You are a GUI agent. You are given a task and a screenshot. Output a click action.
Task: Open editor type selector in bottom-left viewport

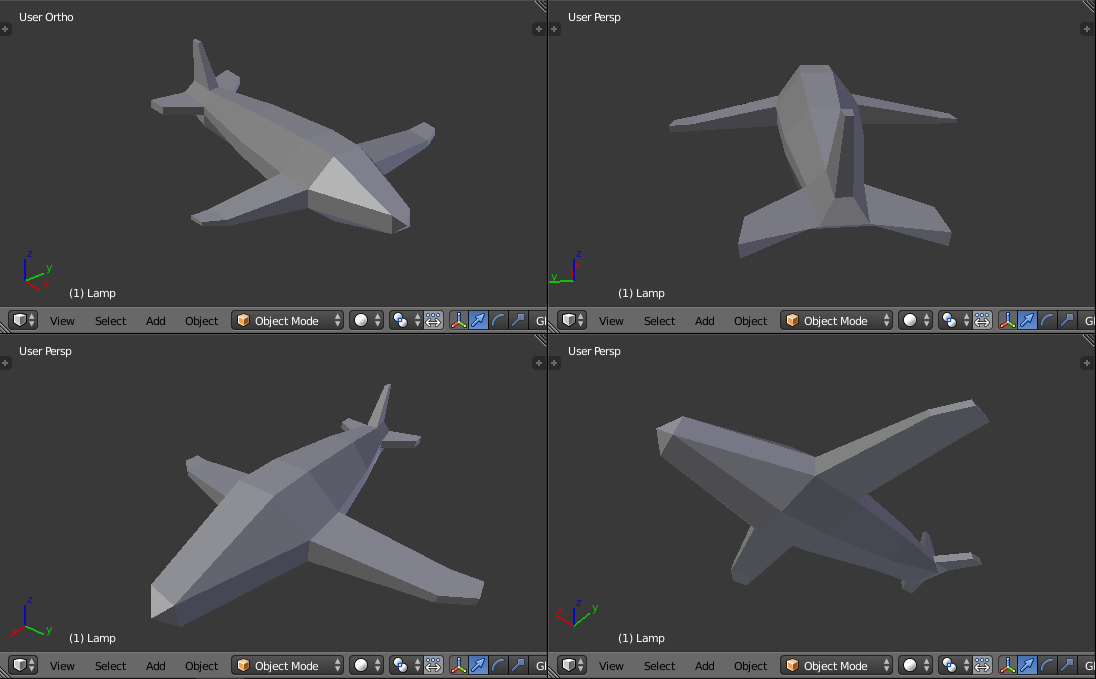[23, 665]
